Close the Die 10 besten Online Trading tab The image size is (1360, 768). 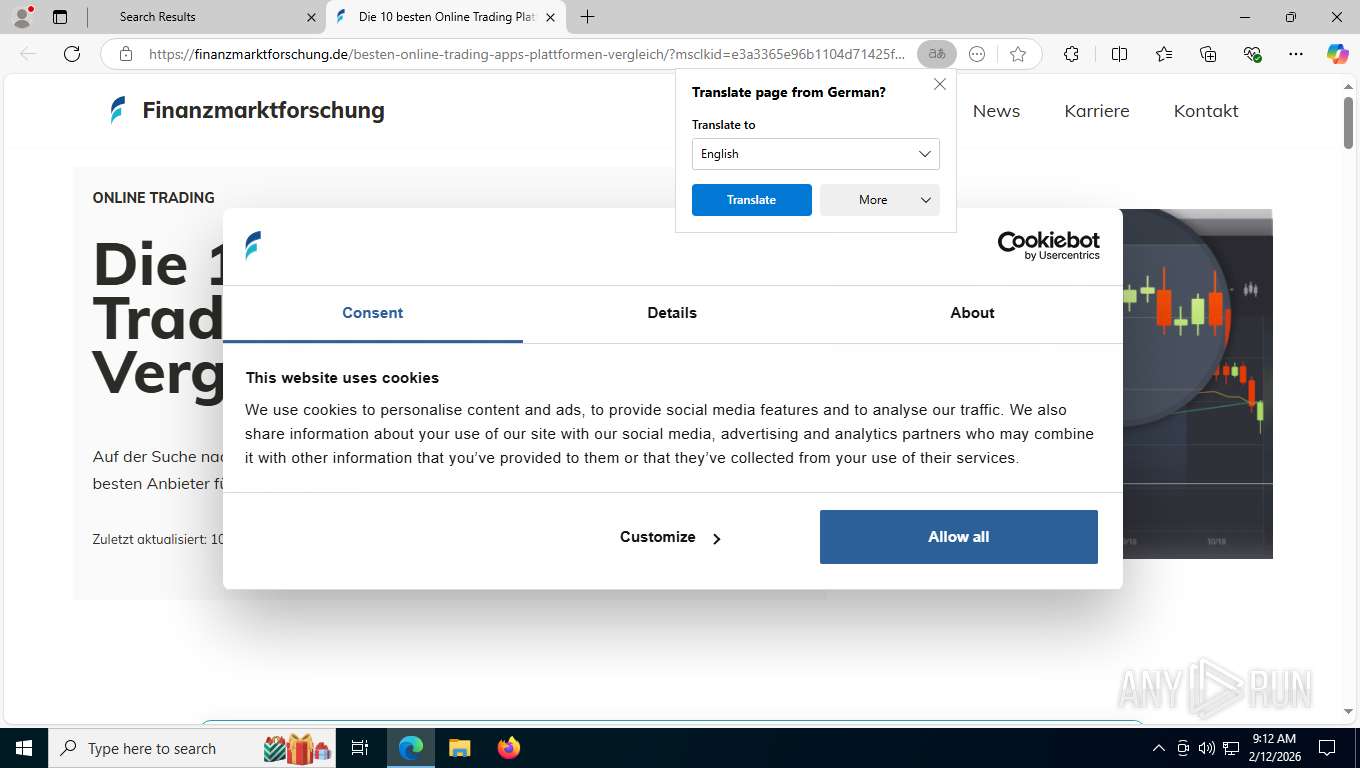[550, 17]
